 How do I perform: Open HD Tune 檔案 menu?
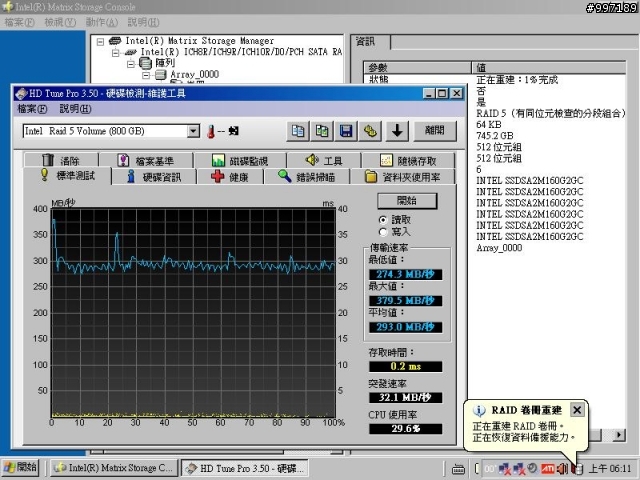pyautogui.click(x=32, y=109)
